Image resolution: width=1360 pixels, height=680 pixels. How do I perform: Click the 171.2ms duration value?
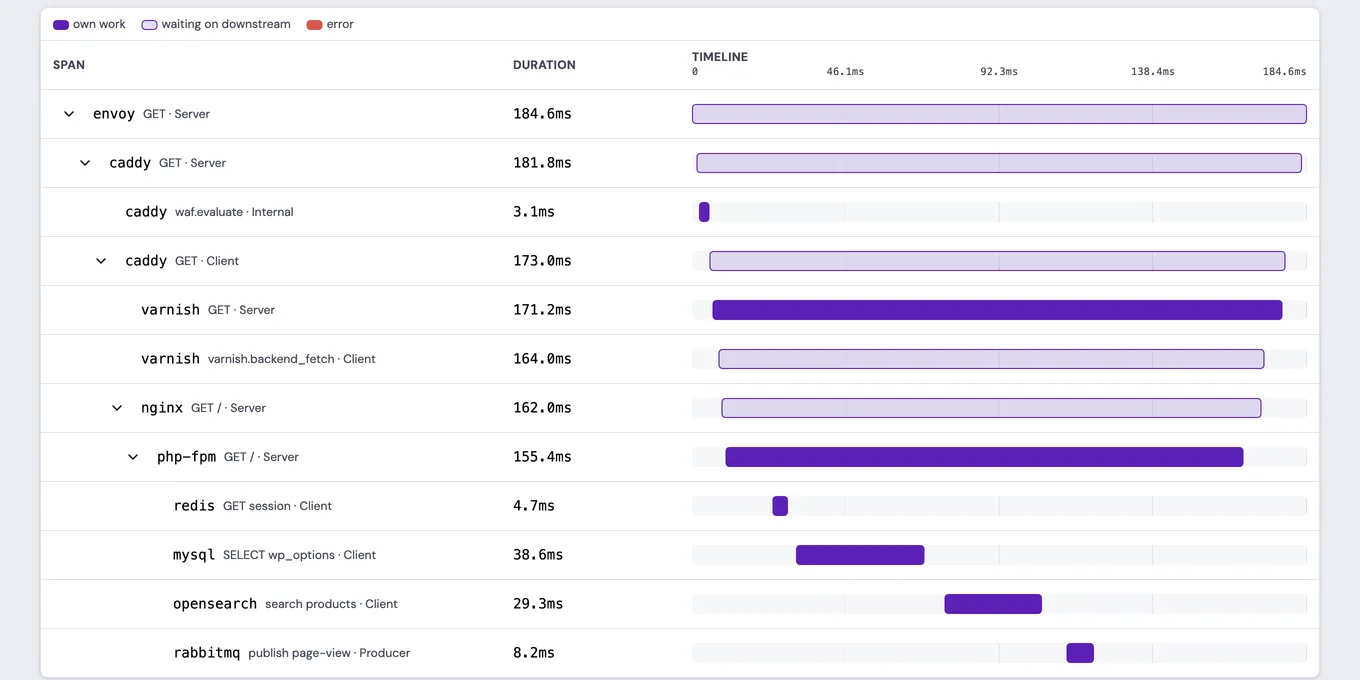(x=542, y=310)
